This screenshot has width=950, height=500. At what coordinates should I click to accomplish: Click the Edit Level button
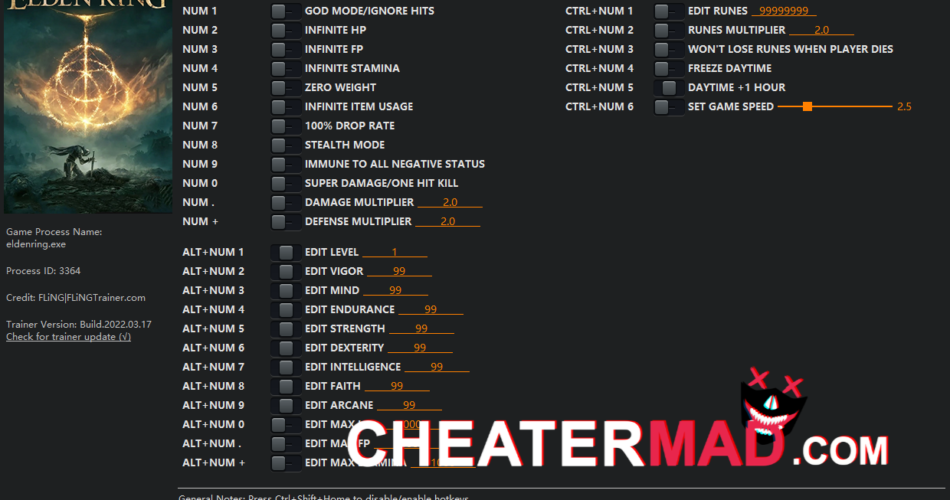click(285, 252)
